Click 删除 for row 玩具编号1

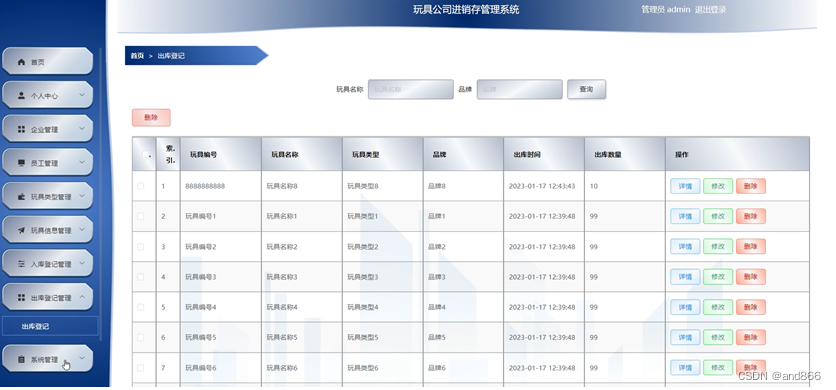[751, 216]
